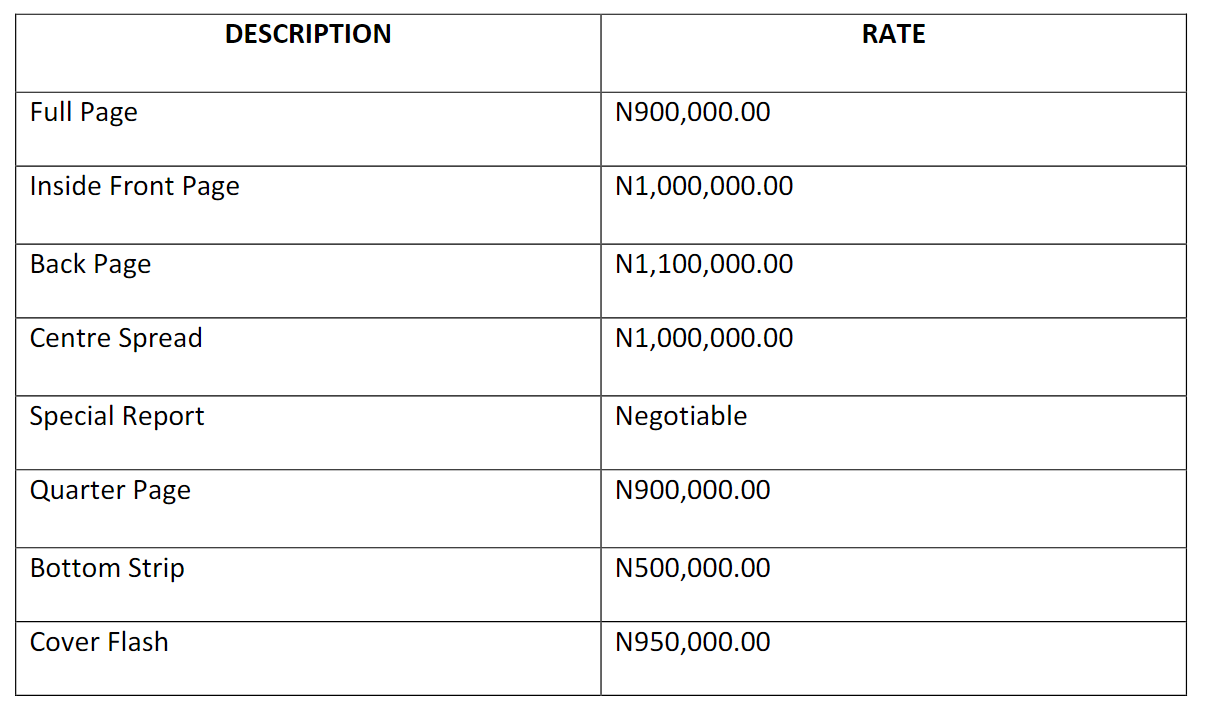Click the Centre Spread rate value
The height and width of the screenshot is (708, 1207).
(x=704, y=339)
